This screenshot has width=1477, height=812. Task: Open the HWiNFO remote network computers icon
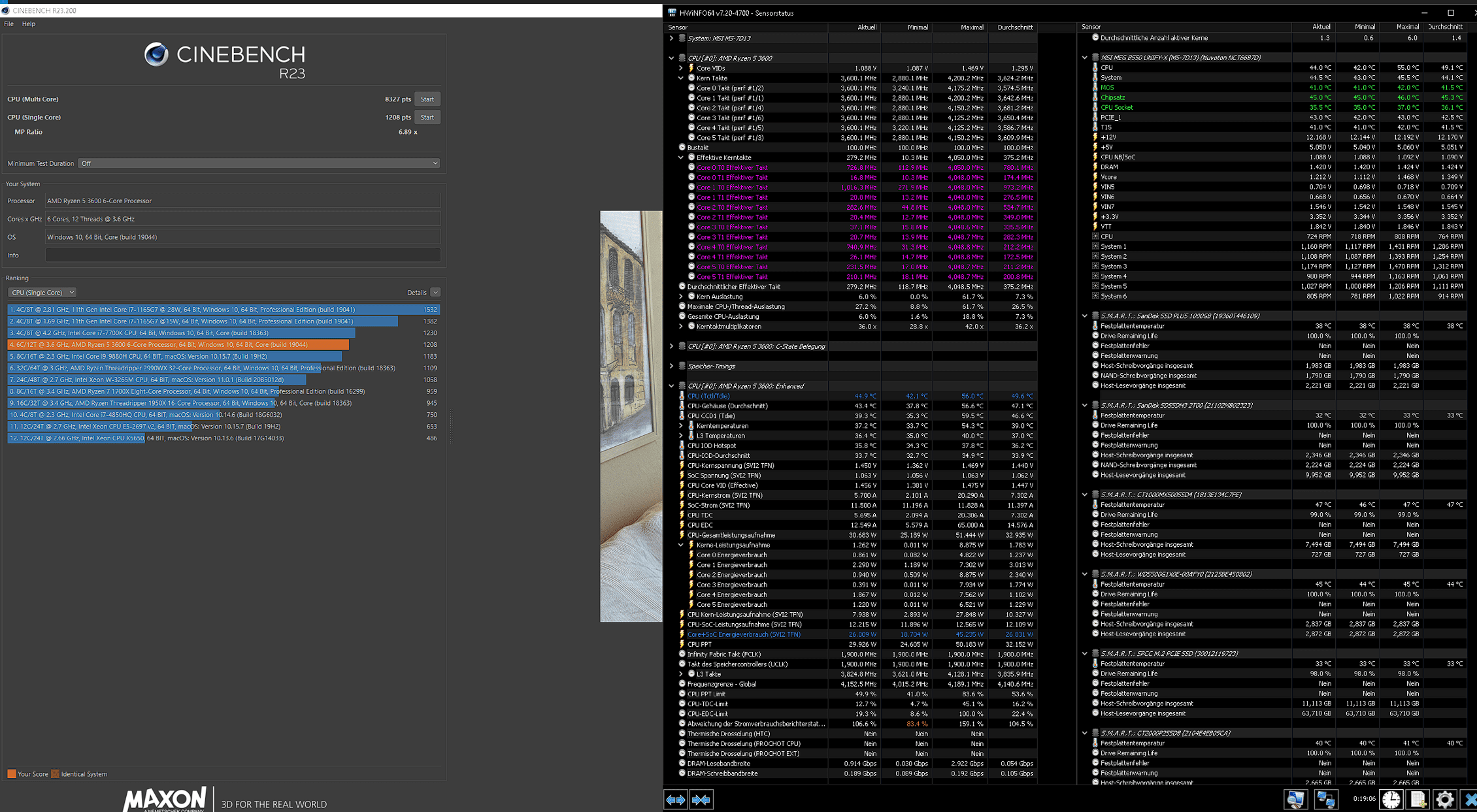point(1325,799)
